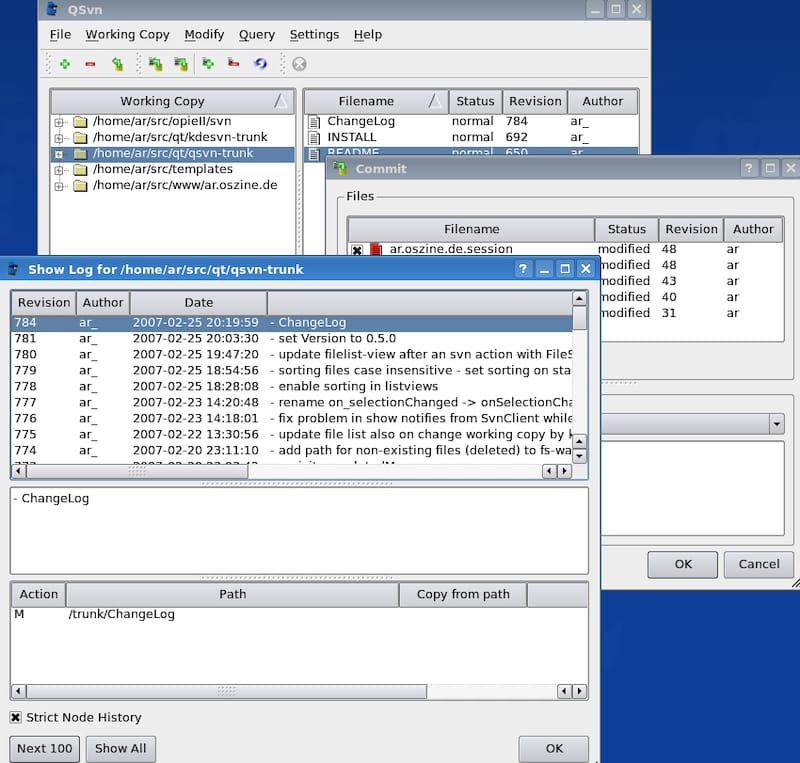
Task: Click the Show Log title bar icon
Action: pos(13,269)
